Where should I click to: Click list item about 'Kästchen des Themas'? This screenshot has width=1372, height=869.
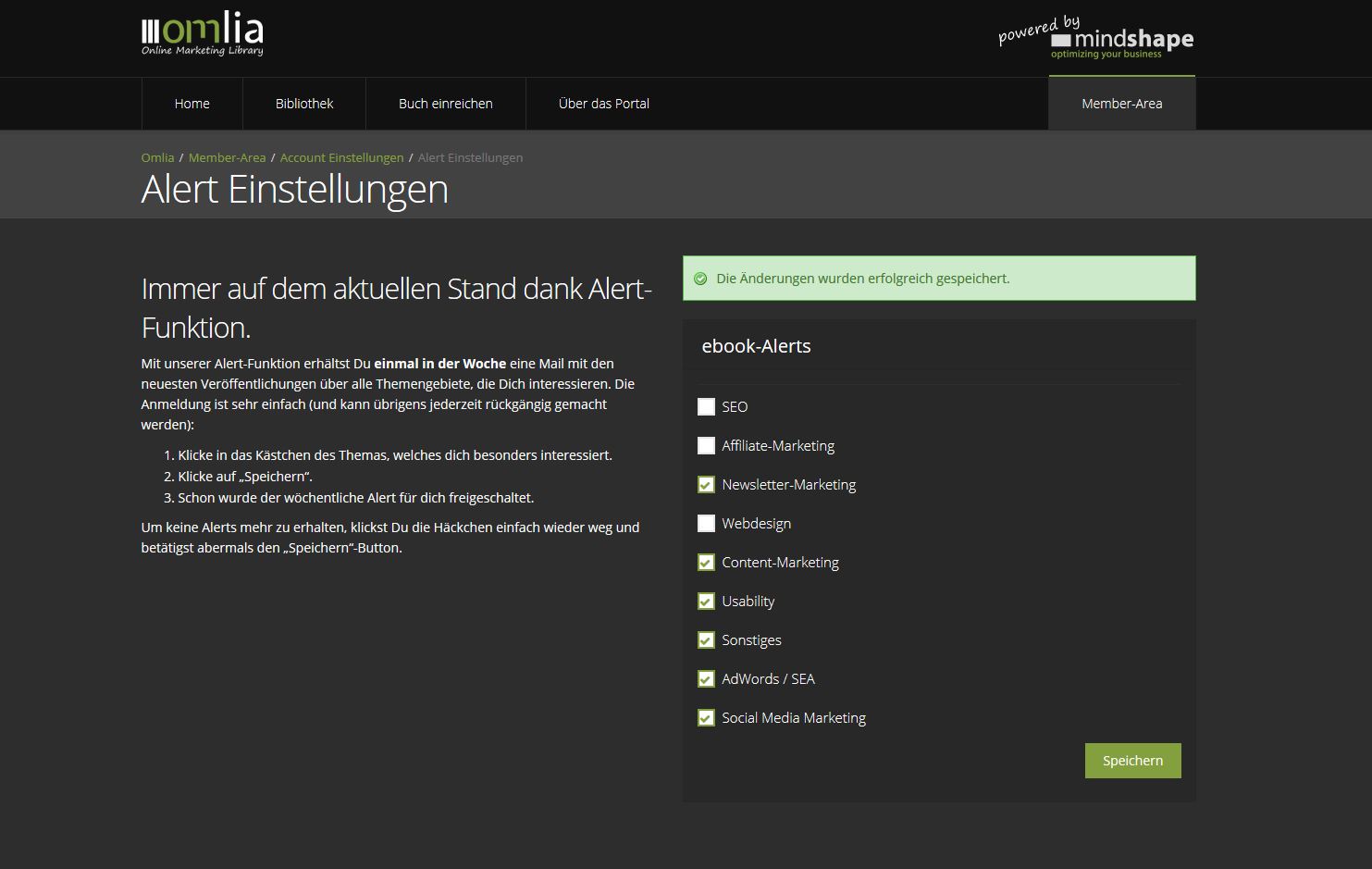(x=395, y=455)
